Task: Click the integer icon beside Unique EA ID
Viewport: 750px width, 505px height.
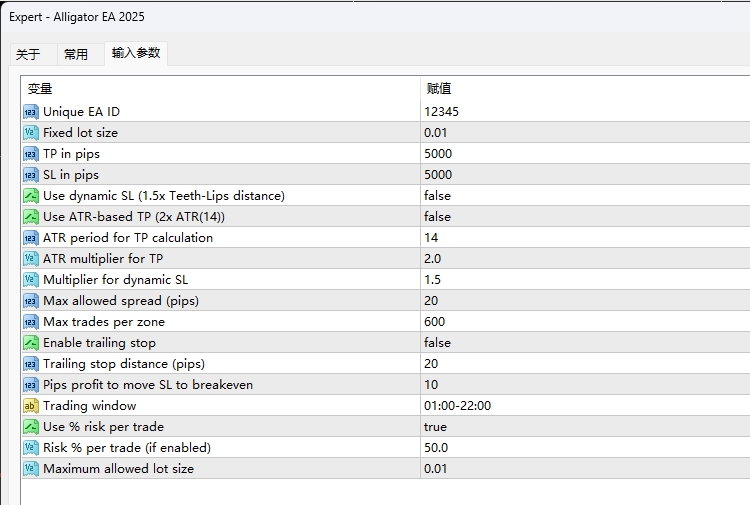Action: point(31,112)
